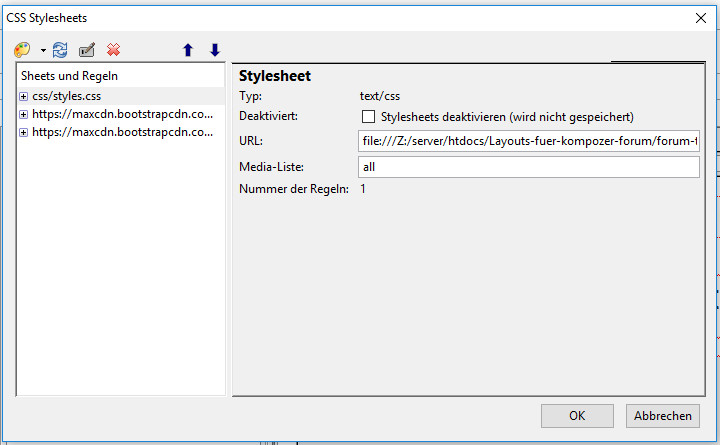Click the OK button
This screenshot has width=720, height=445.
(577, 416)
